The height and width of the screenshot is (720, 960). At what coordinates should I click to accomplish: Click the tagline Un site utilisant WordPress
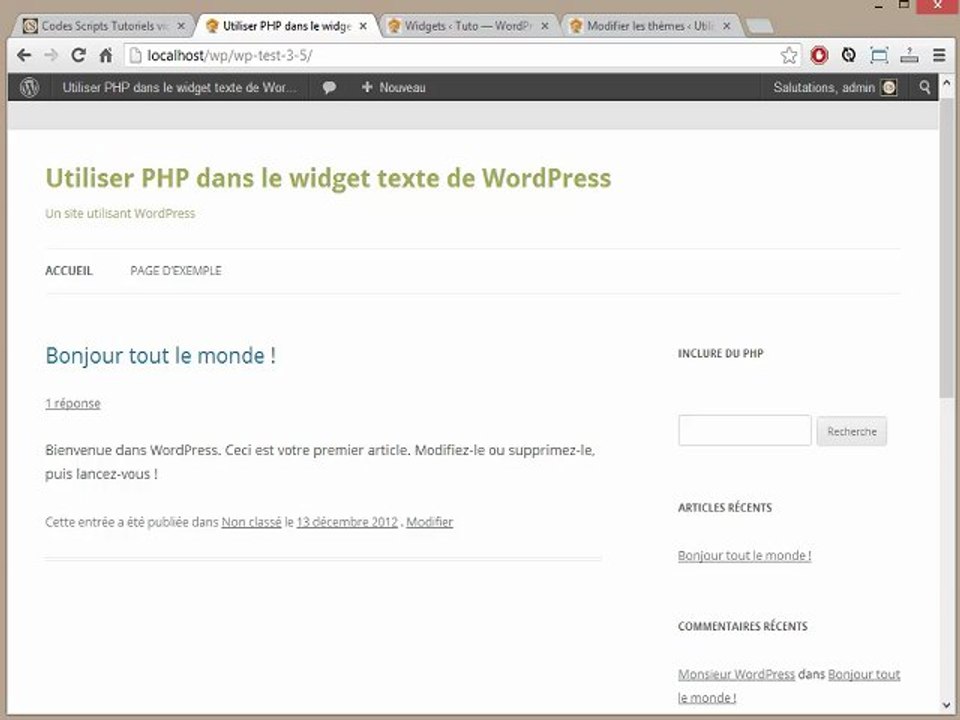[x=120, y=214]
